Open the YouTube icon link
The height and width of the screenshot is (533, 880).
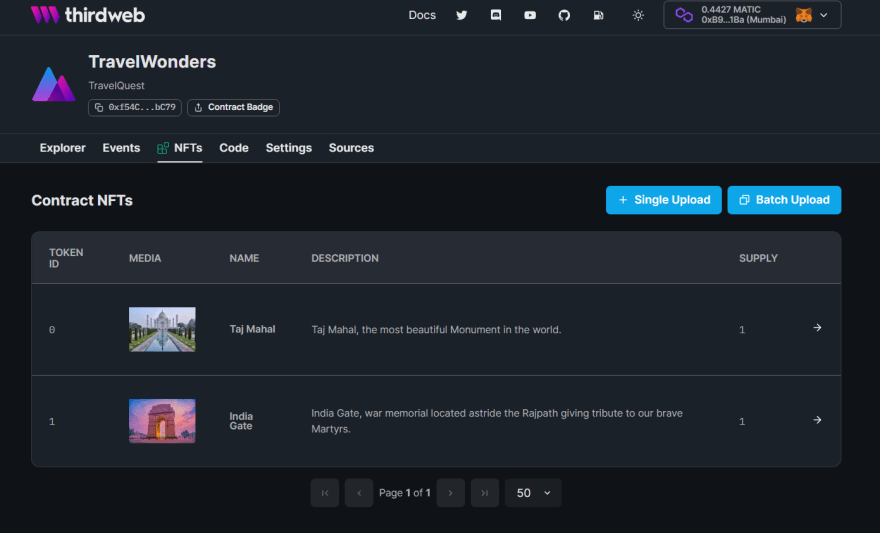(x=530, y=15)
